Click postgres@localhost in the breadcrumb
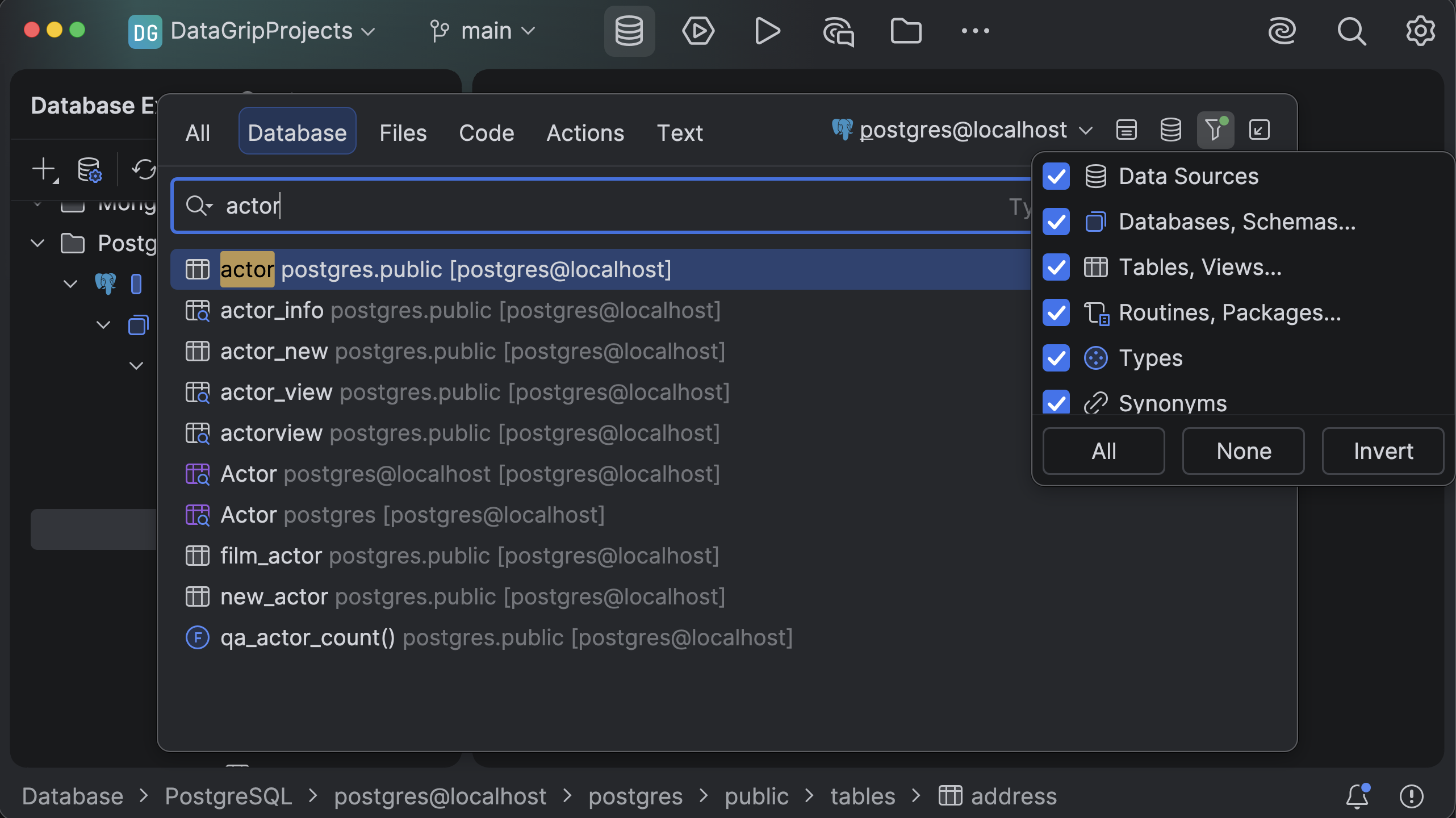Screen dimensions: 1456x818 tap(440, 796)
